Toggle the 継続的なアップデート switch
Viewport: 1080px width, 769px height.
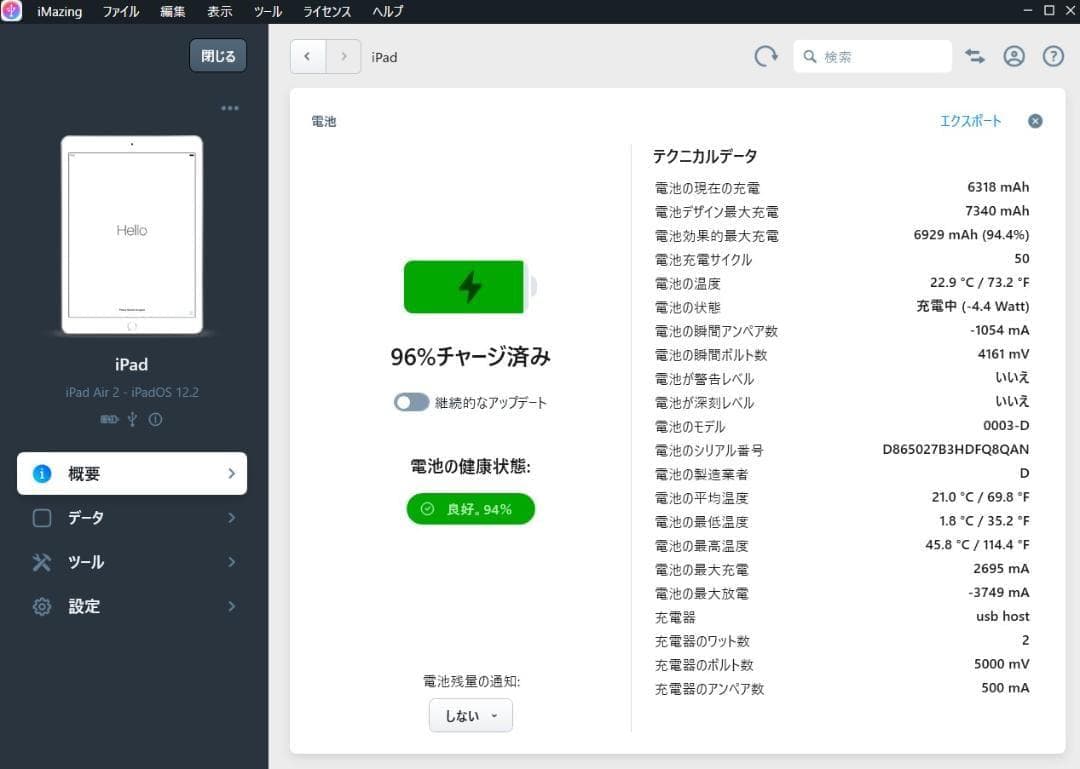[x=411, y=402]
